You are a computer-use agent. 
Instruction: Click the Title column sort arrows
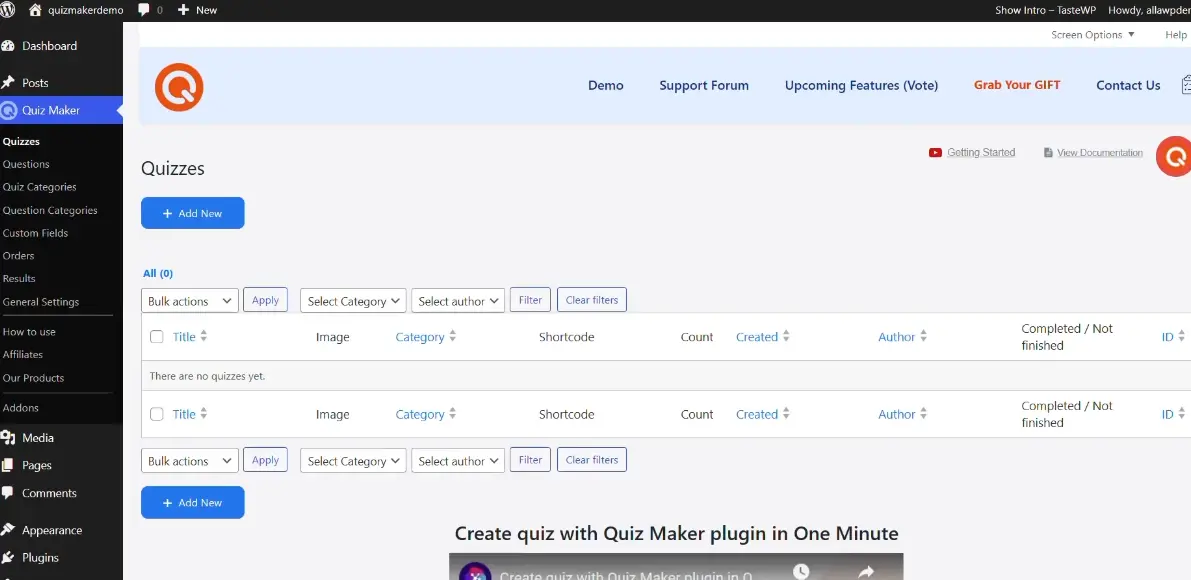pos(204,337)
